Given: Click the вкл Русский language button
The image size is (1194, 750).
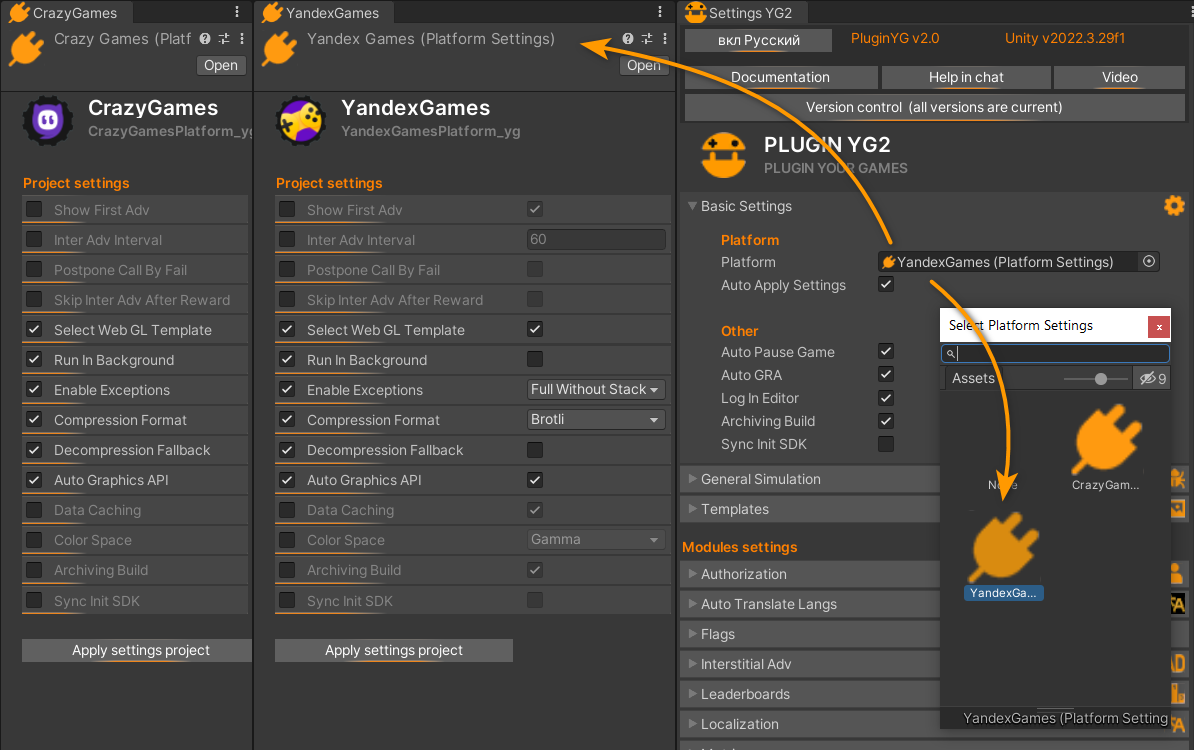Looking at the screenshot, I should (758, 40).
